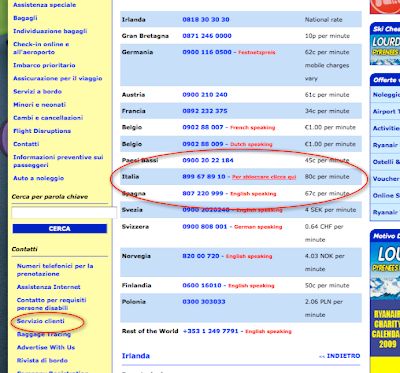Open Informazioni preventive sui passeggeri link

(x=58, y=161)
